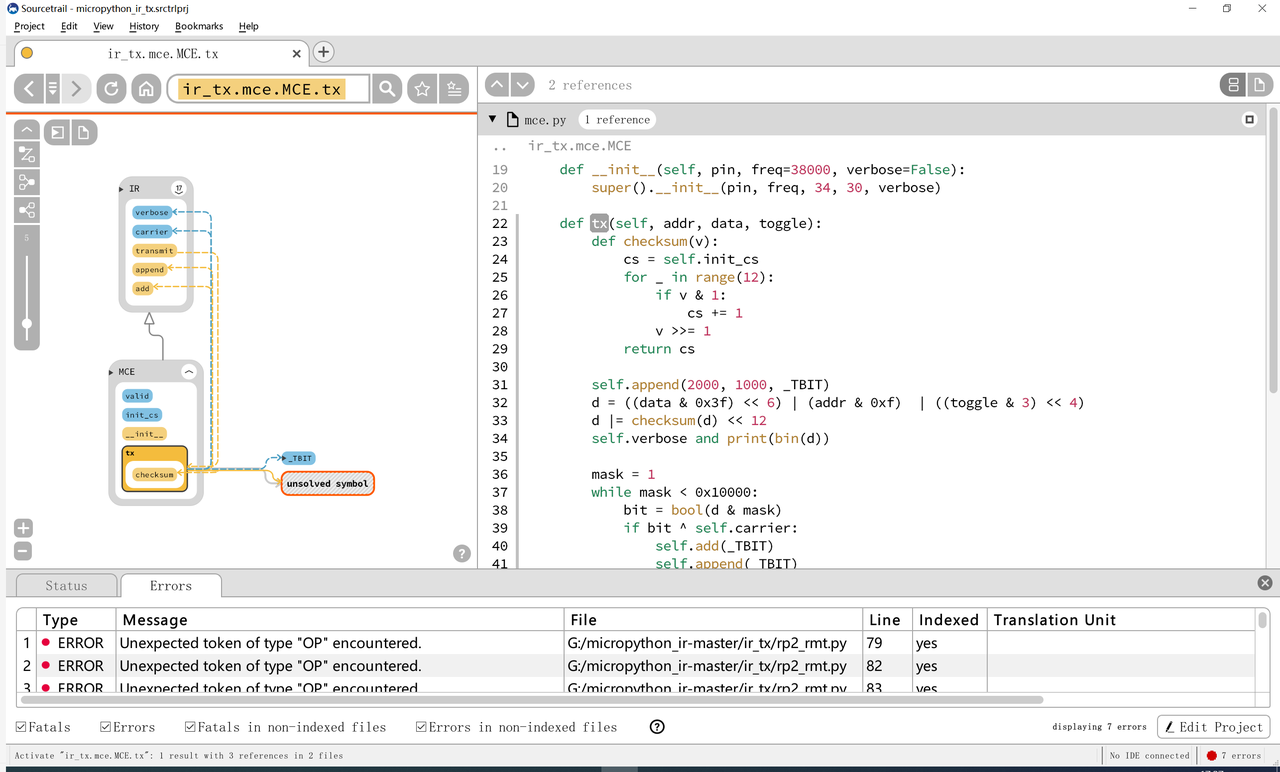Bookmark the active symbol with star icon

(x=422, y=89)
